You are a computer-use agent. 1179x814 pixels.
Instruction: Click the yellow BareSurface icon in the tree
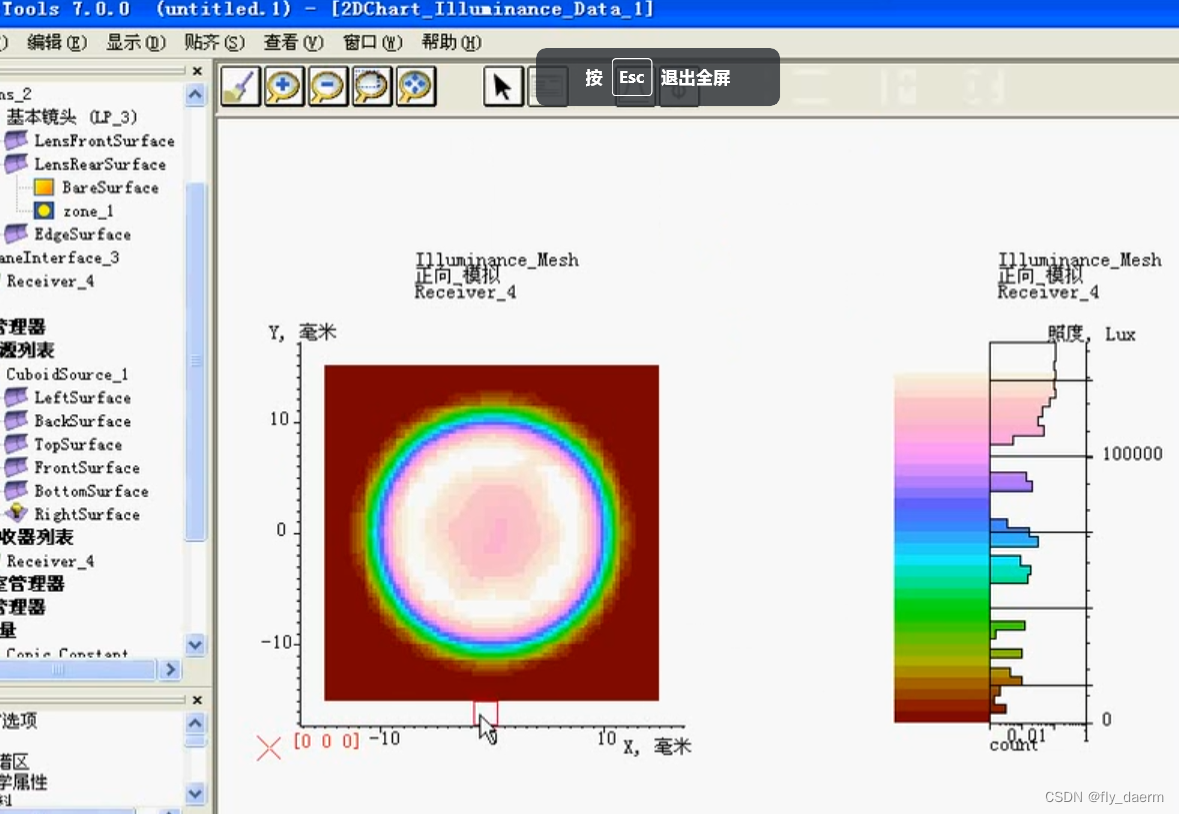pos(42,187)
